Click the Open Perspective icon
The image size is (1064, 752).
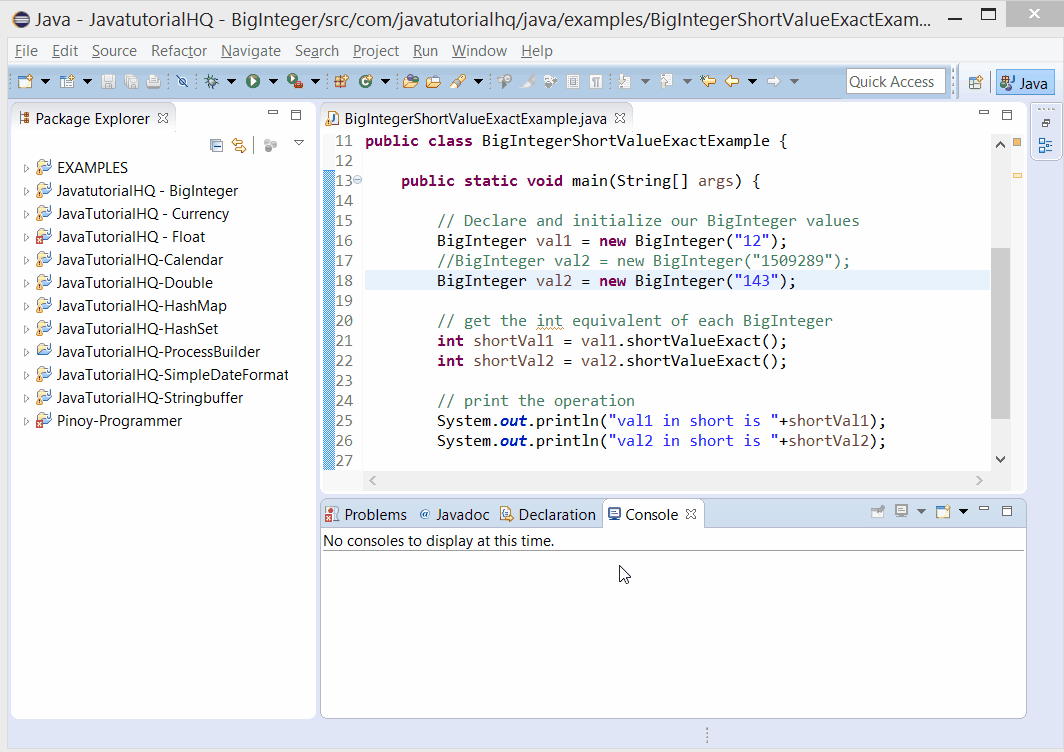[x=976, y=82]
